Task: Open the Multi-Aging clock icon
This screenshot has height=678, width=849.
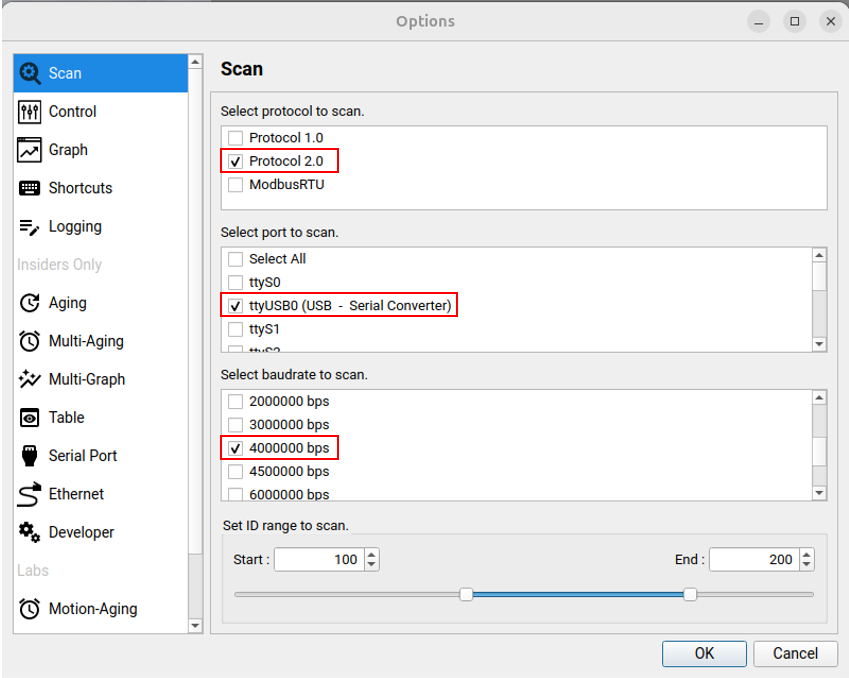Action: point(30,341)
